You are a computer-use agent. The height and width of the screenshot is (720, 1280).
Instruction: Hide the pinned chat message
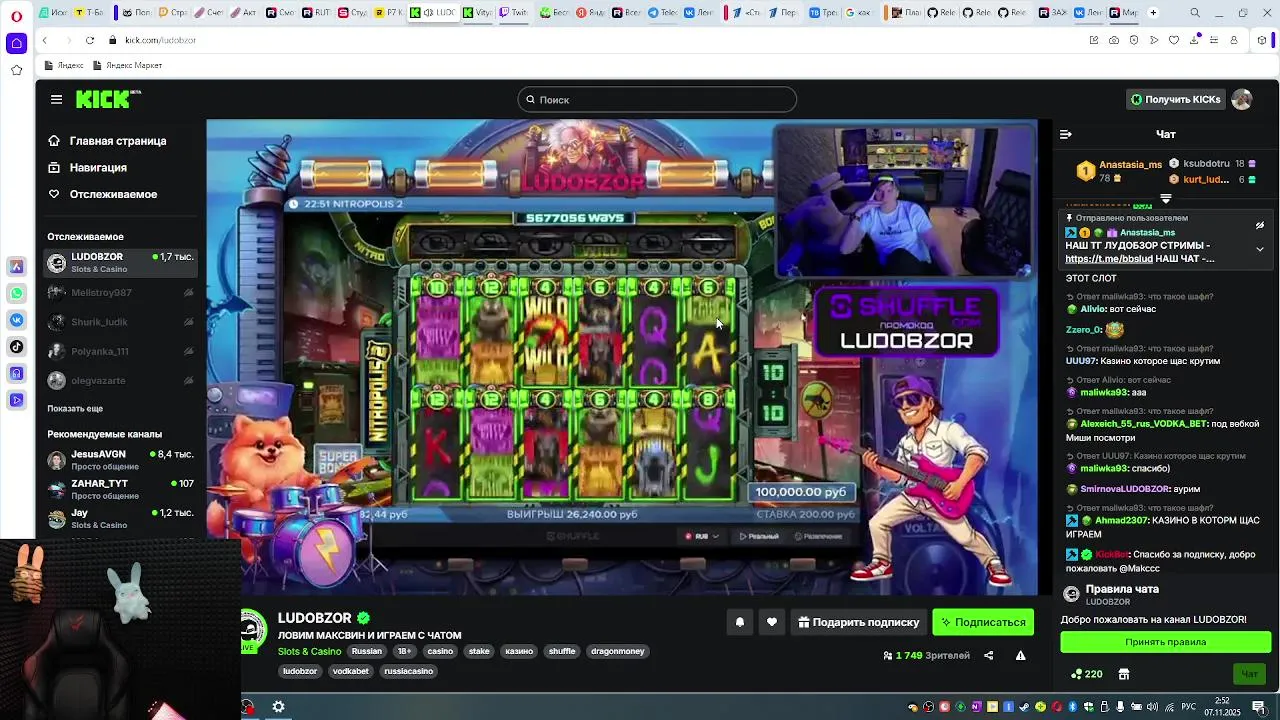(1260, 226)
